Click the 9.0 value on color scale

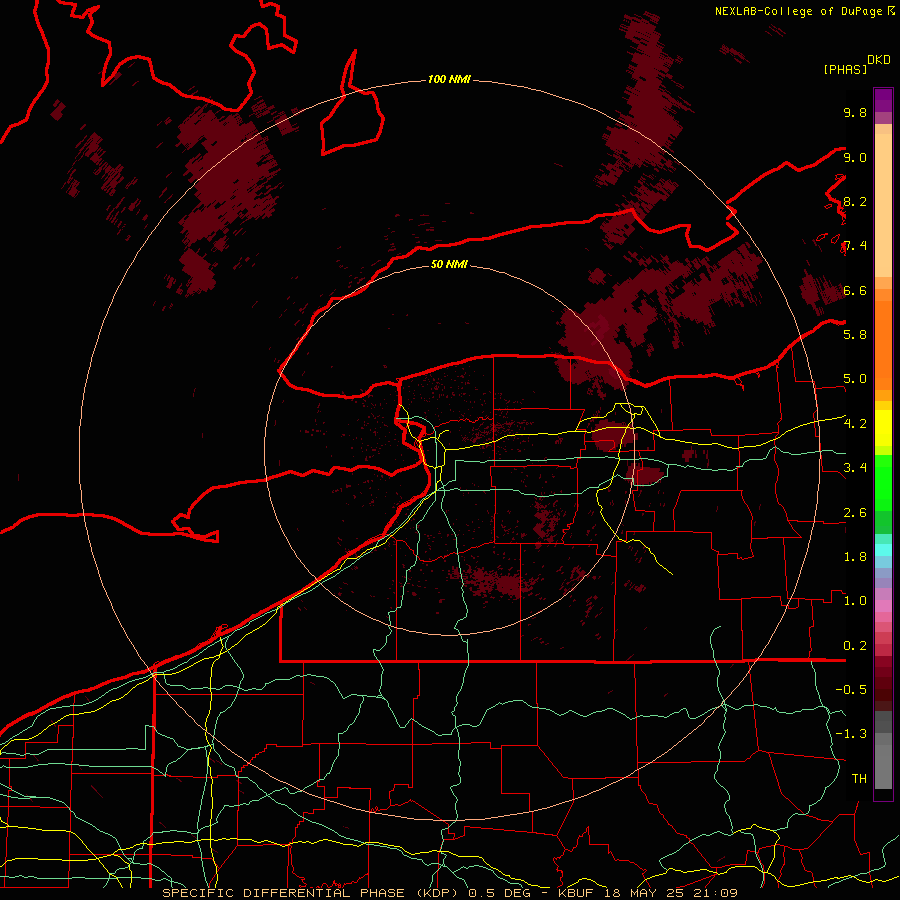(x=855, y=157)
